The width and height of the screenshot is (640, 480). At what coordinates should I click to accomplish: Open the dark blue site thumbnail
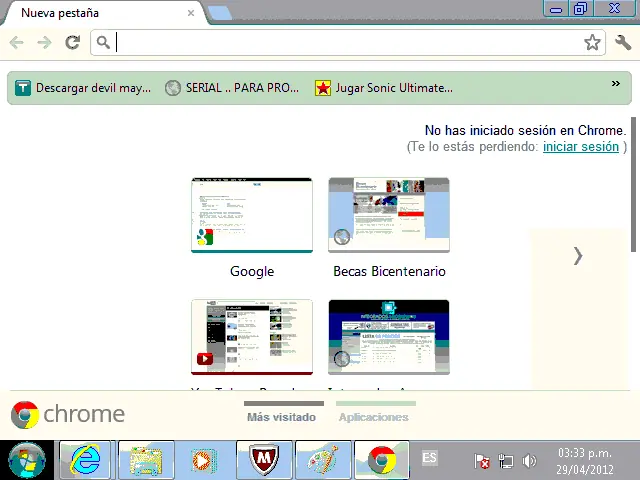coord(389,337)
